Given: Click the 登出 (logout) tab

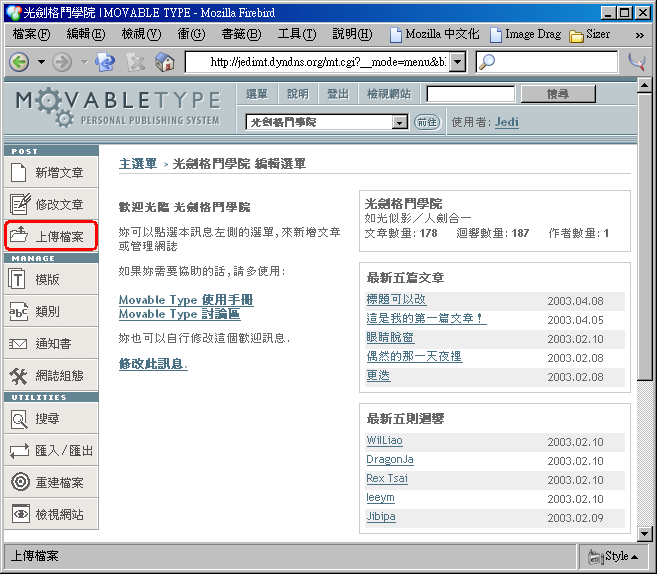Looking at the screenshot, I should coord(338,94).
